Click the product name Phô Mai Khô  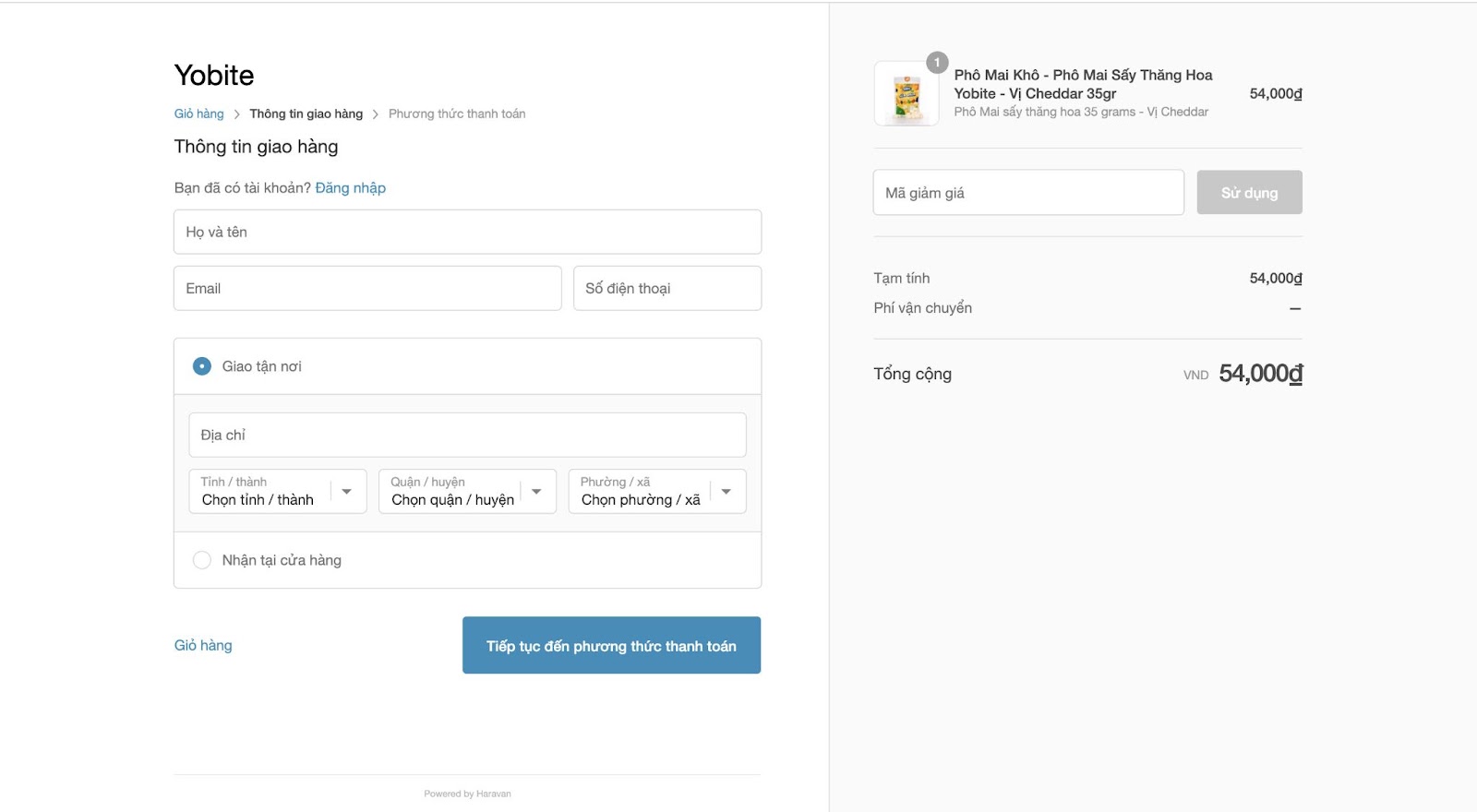[x=1083, y=84]
